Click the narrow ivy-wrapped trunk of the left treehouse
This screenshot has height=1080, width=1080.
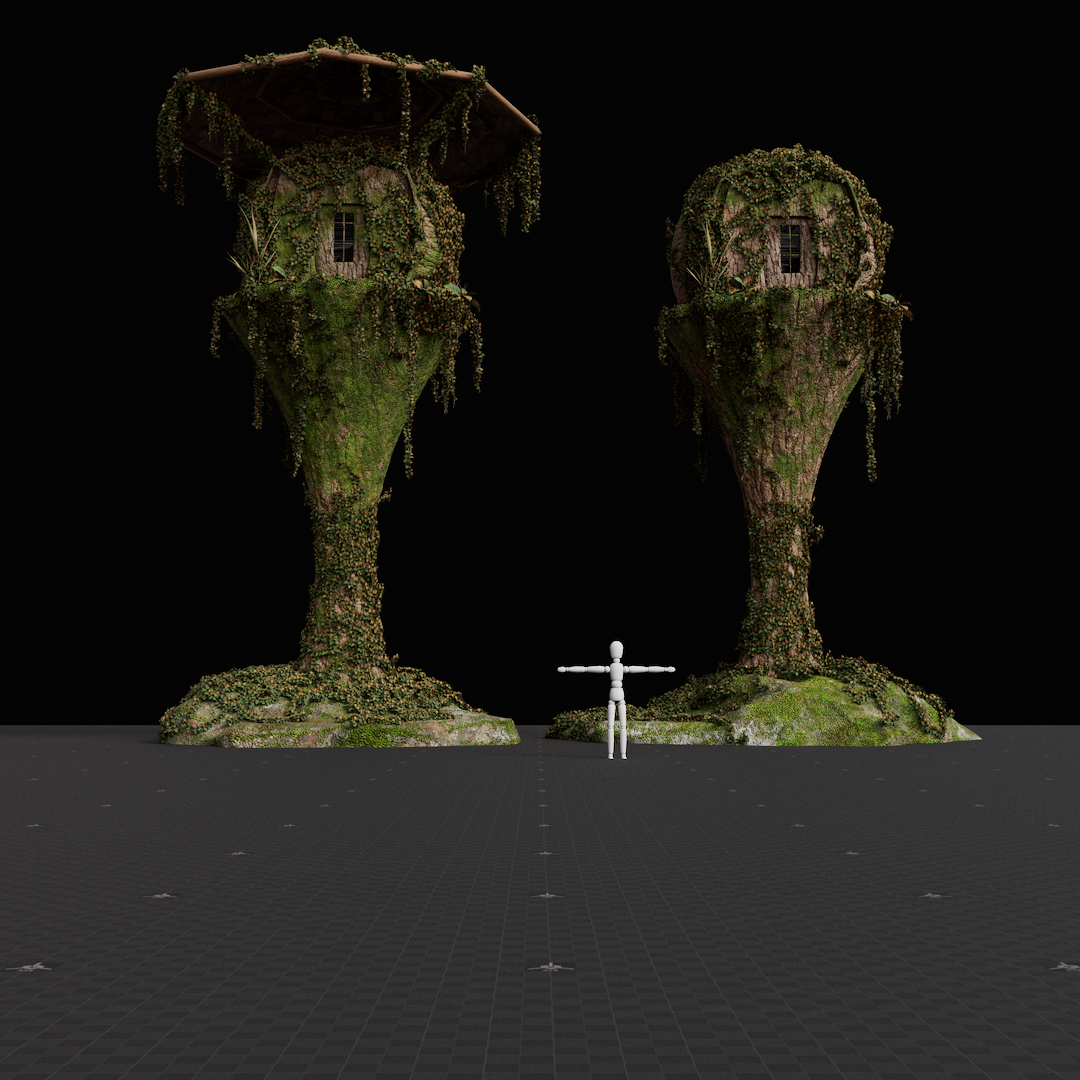coord(345,580)
